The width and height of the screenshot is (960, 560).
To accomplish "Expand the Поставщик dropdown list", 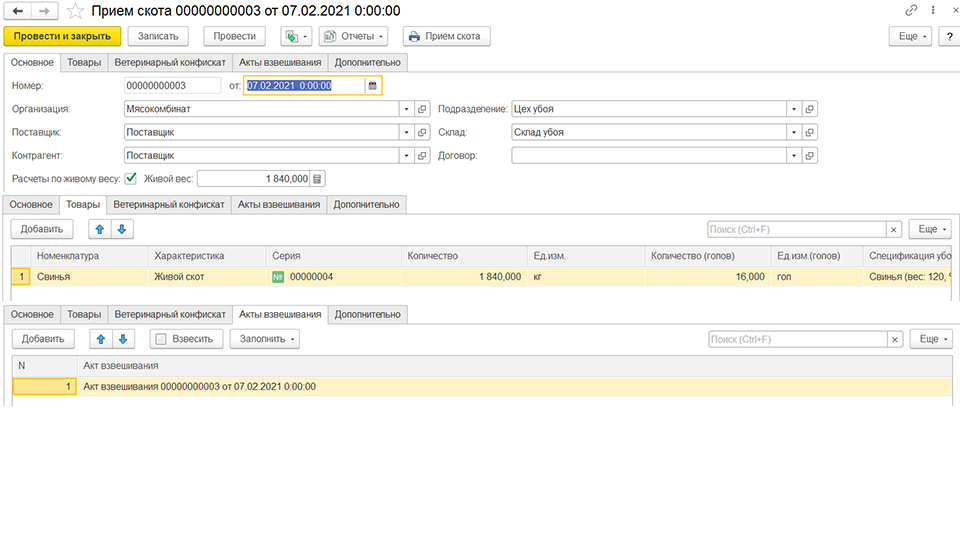I will [407, 132].
